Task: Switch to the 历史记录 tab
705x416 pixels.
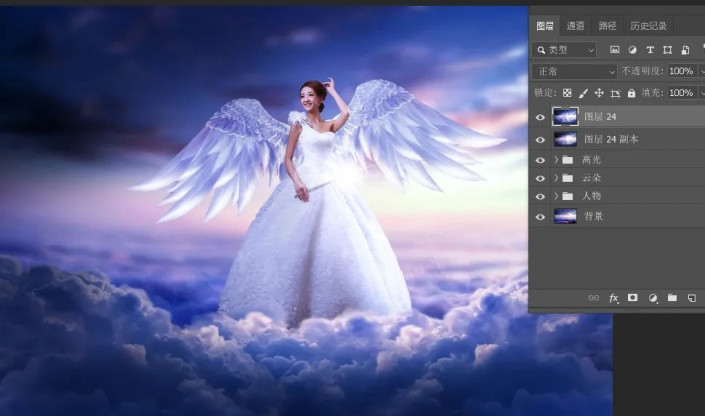Action: (x=648, y=26)
